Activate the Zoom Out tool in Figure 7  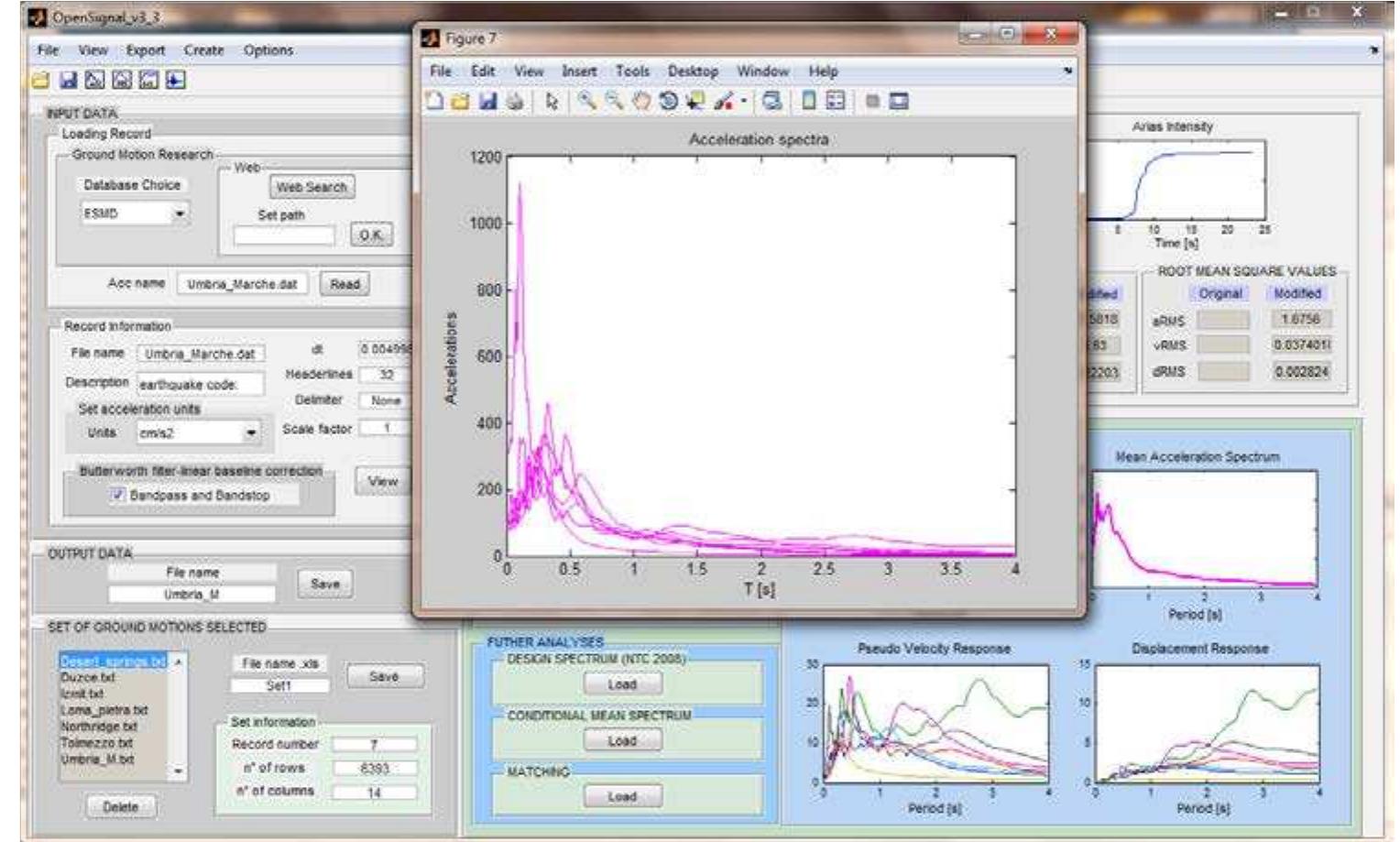pos(614,102)
